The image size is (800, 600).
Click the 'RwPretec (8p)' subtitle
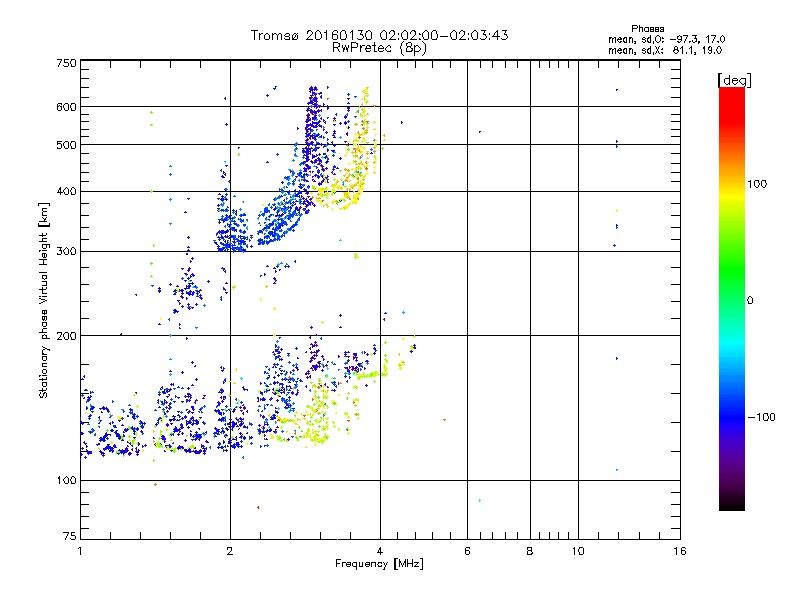(x=379, y=48)
